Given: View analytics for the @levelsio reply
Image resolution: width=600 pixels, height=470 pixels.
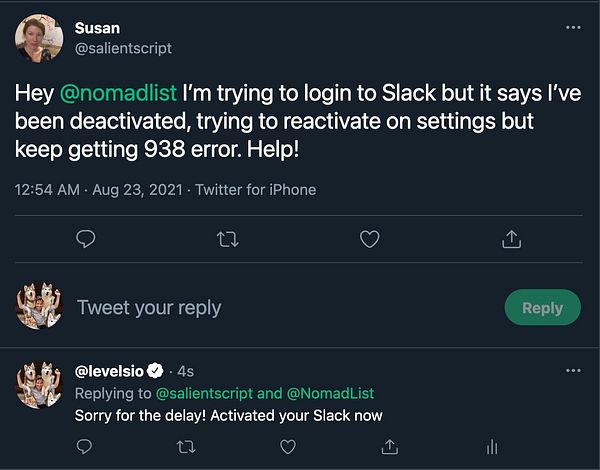Looking at the screenshot, I should pos(492,447).
